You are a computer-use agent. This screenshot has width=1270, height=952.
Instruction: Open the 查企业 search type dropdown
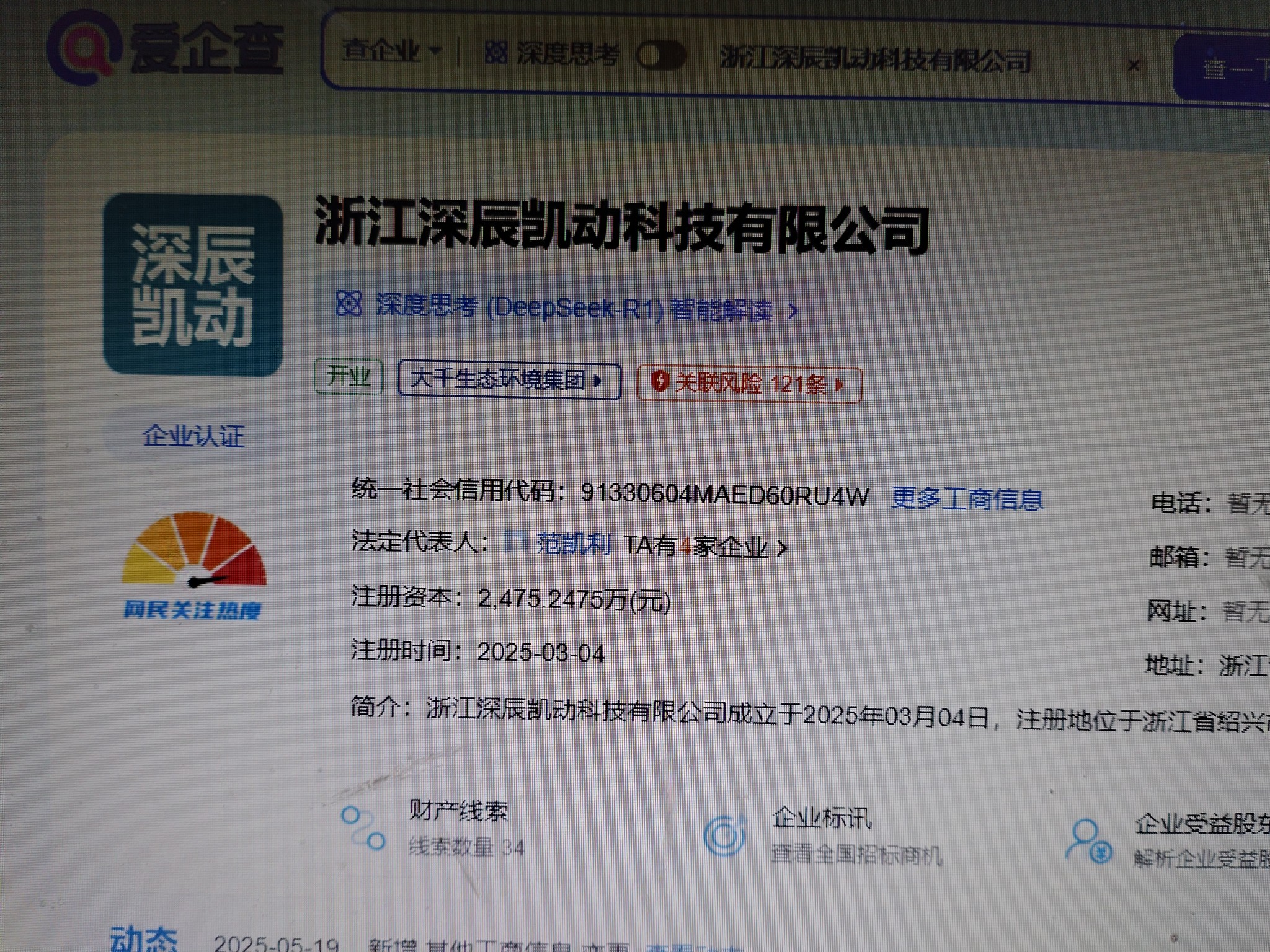(x=392, y=51)
